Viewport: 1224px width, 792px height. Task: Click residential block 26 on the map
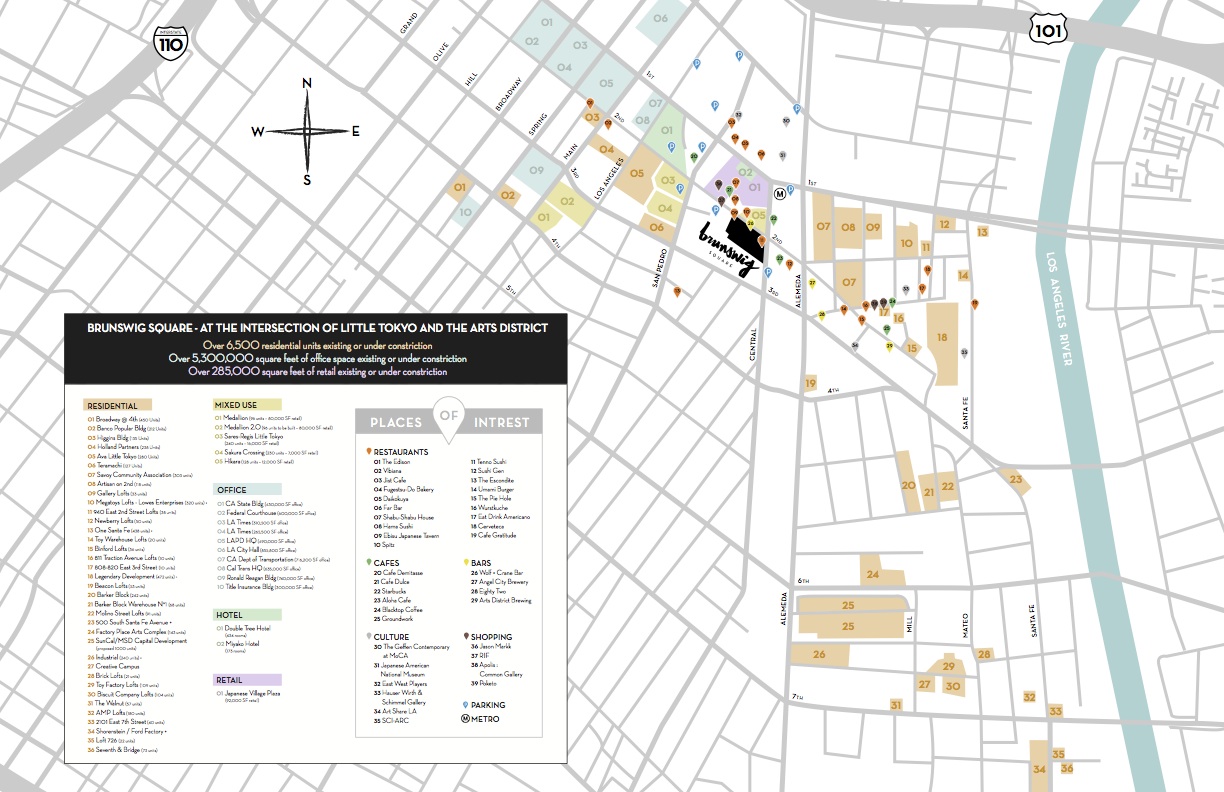820,655
